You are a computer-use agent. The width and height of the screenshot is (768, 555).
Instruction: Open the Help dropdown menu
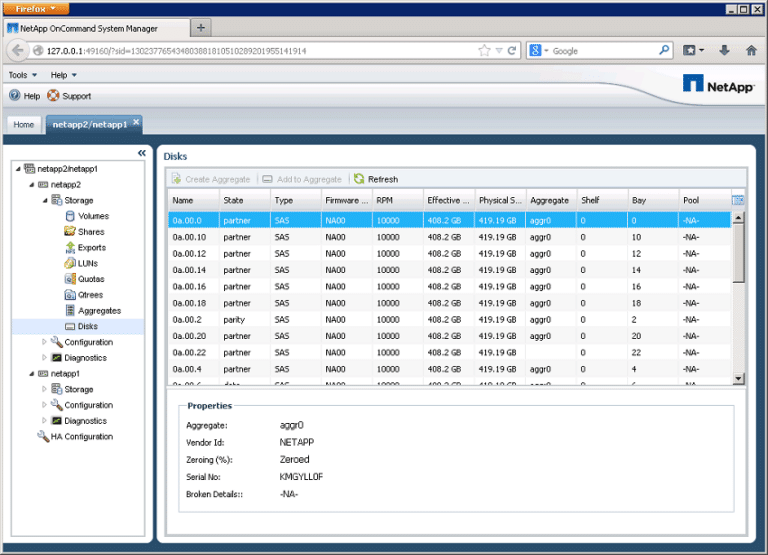click(64, 75)
